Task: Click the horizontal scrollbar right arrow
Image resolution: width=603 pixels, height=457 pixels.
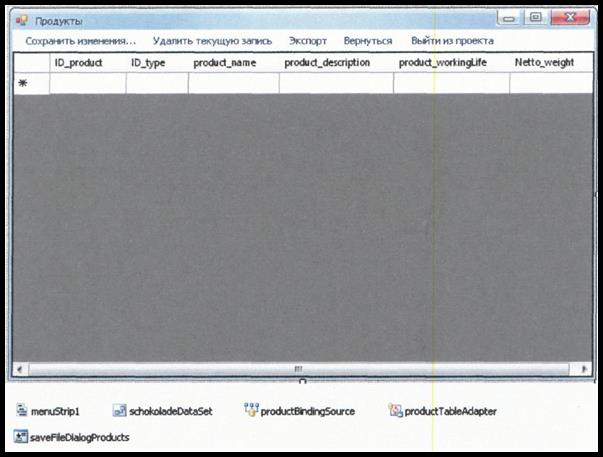Action: 584,369
